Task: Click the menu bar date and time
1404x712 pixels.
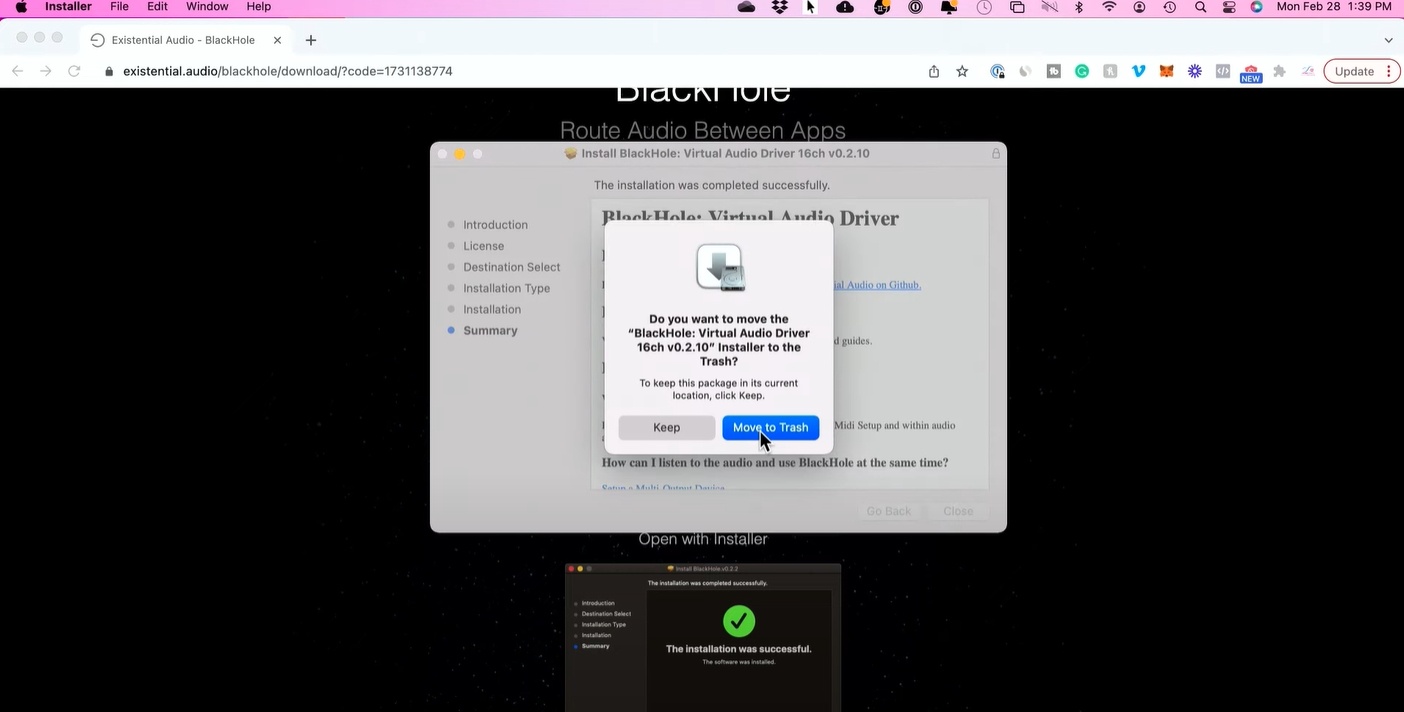Action: (1334, 7)
